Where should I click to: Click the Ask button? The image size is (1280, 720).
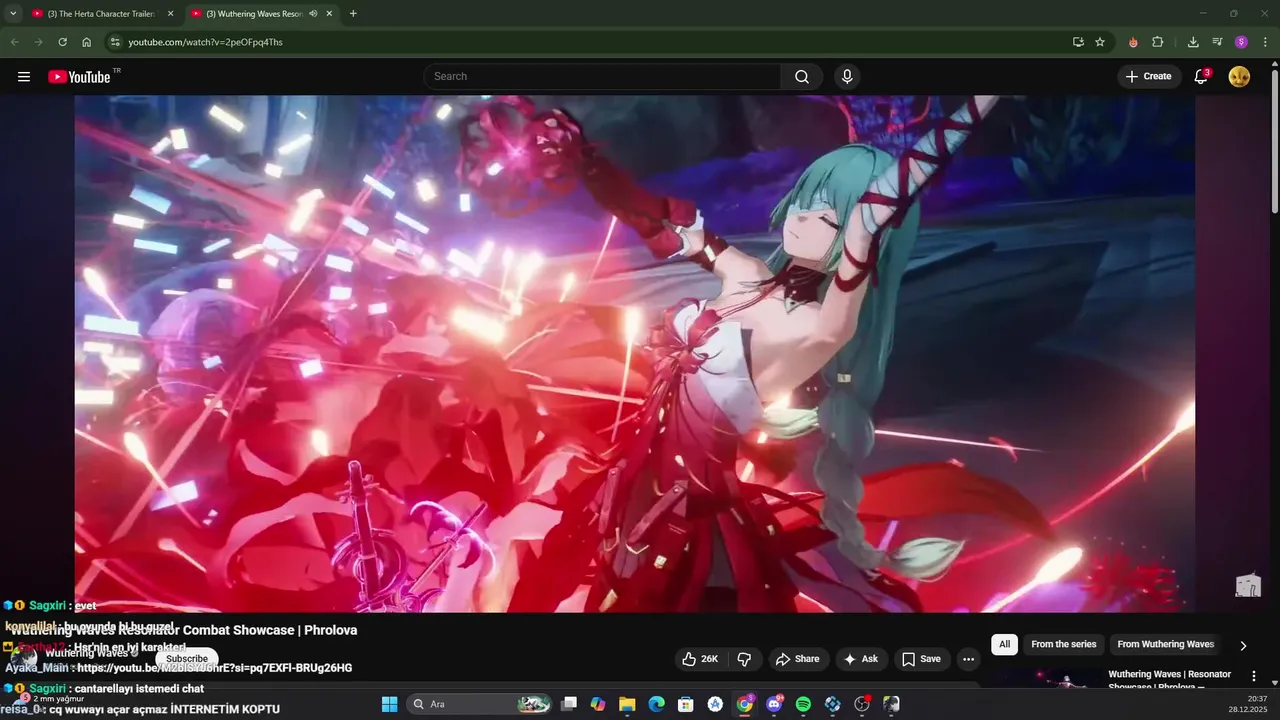[862, 659]
